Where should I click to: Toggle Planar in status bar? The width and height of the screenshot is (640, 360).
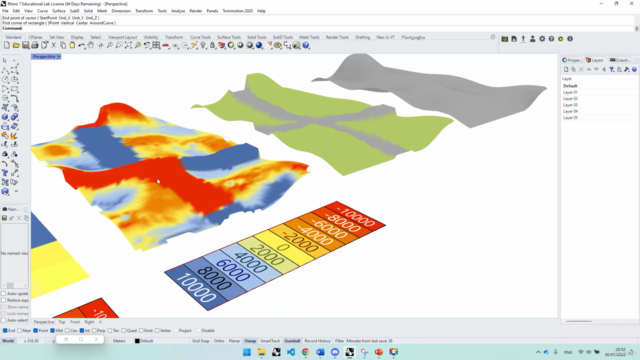point(234,341)
